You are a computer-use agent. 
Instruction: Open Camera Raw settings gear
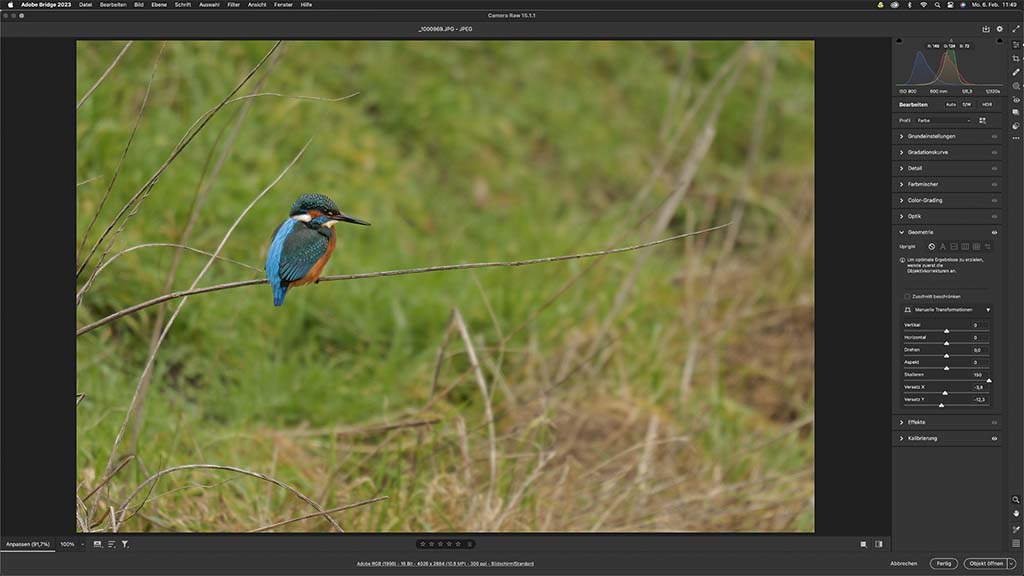pyautogui.click(x=999, y=29)
